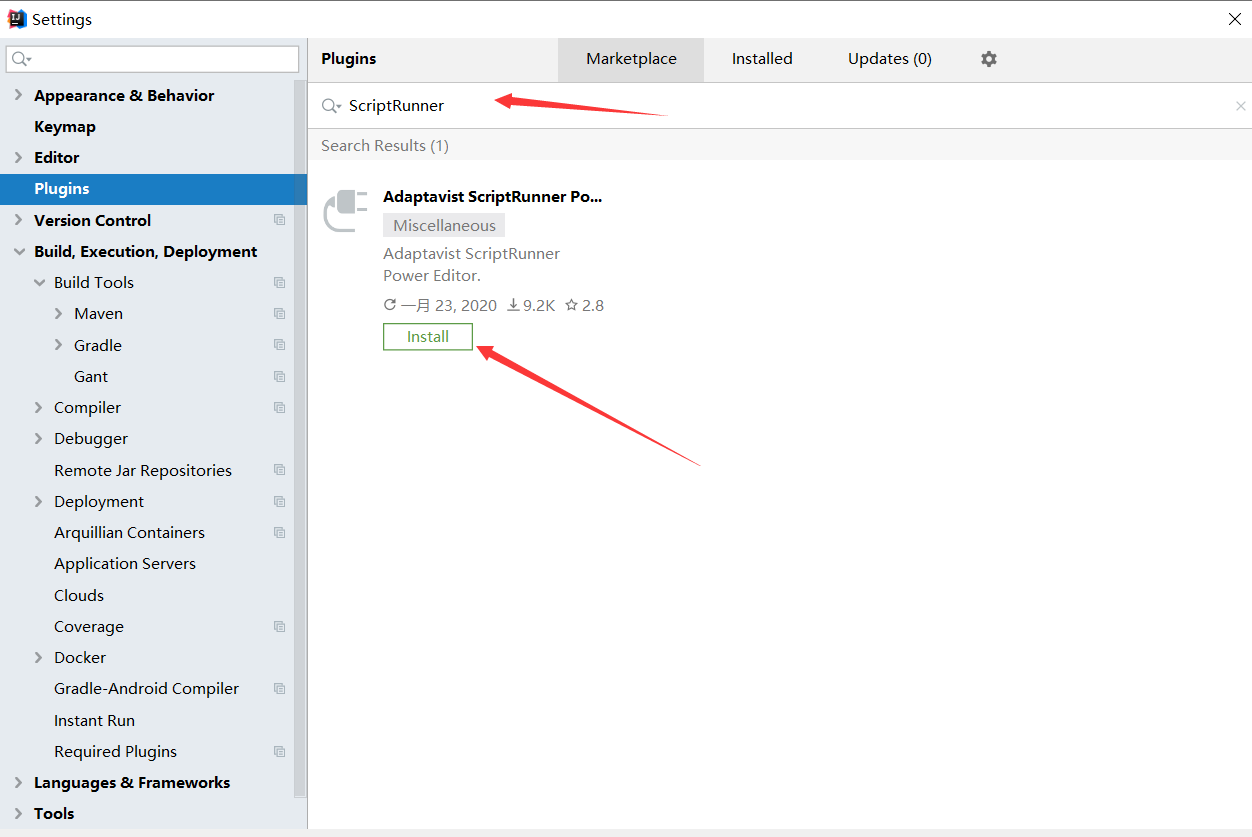The image size is (1252, 837).
Task: Click the Adaptavist ScriptRunner plugin plug icon
Action: tap(346, 211)
